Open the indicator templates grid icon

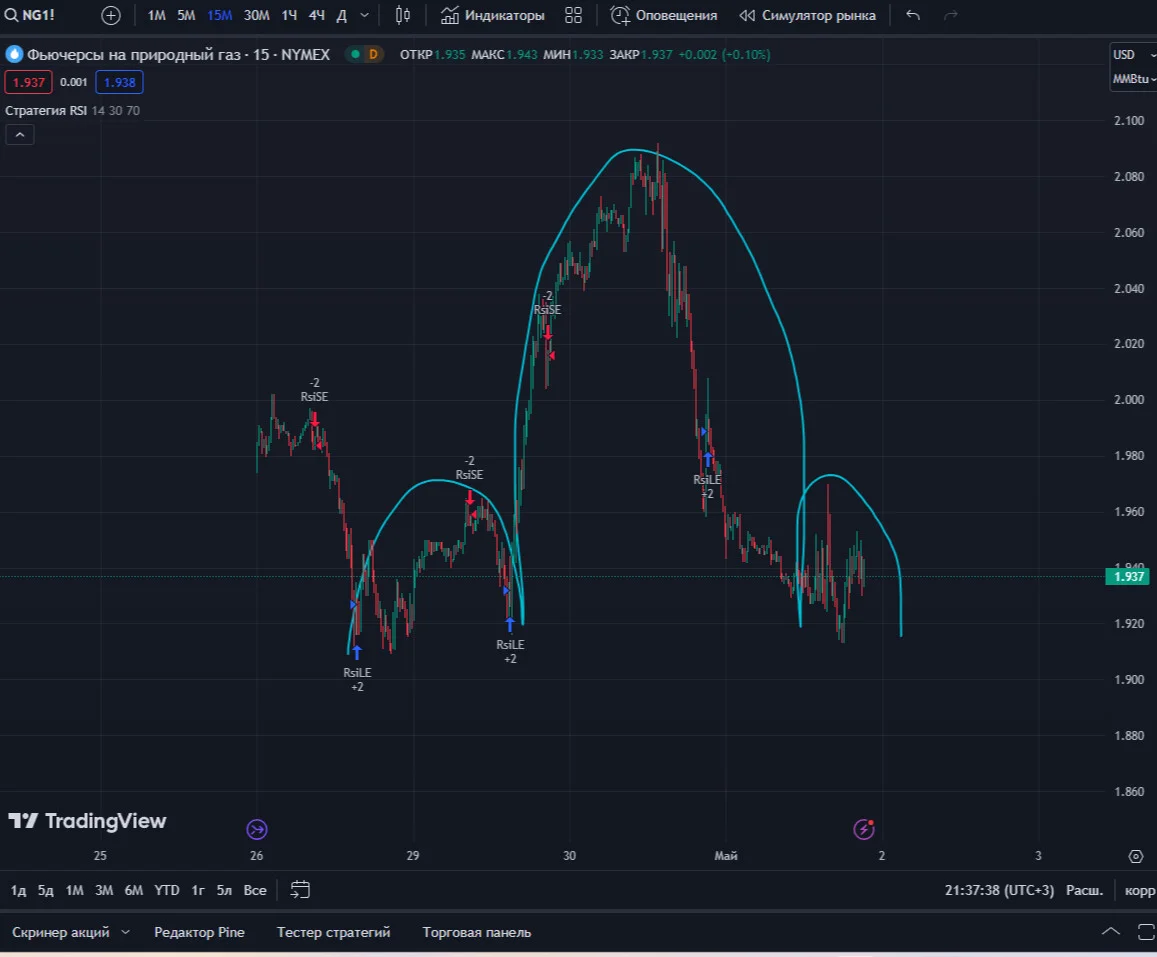point(573,15)
